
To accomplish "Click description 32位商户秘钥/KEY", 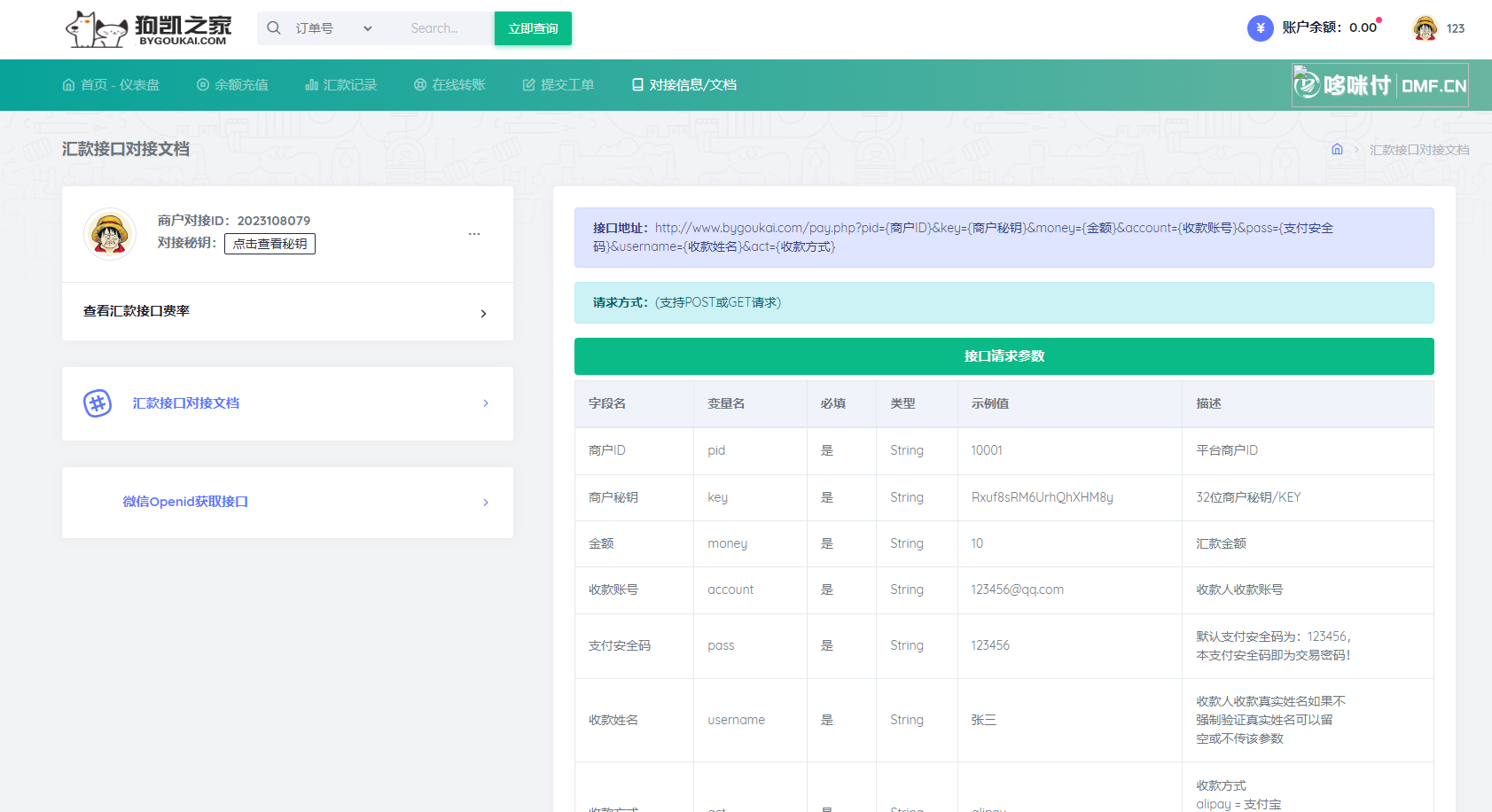I will click(1248, 497).
